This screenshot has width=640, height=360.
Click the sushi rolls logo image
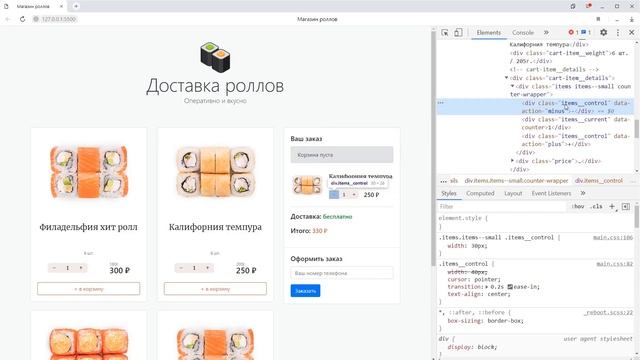(215, 57)
